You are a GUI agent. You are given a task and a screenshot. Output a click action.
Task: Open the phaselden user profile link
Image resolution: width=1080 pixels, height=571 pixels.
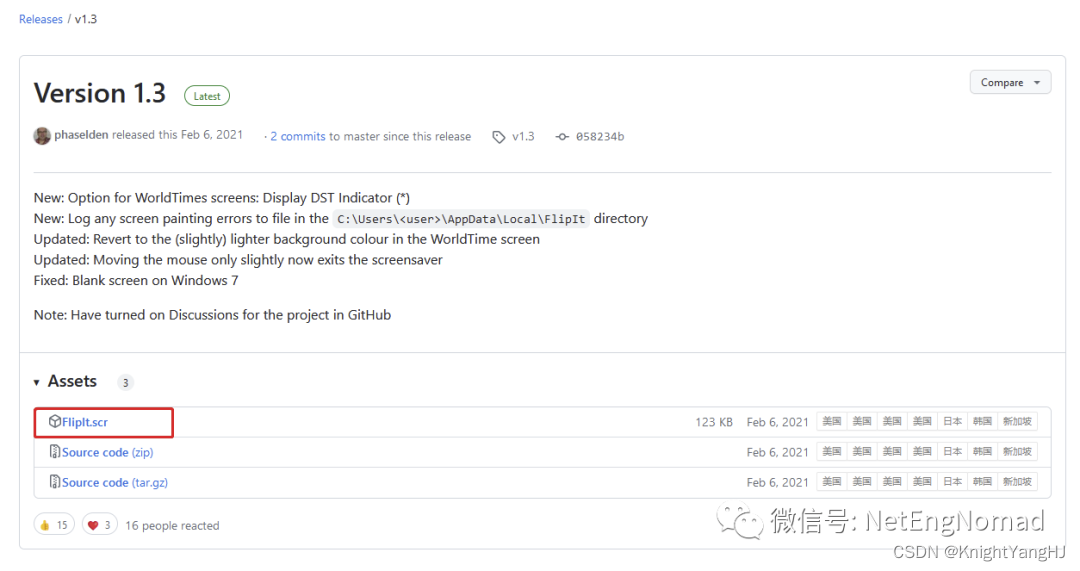81,135
